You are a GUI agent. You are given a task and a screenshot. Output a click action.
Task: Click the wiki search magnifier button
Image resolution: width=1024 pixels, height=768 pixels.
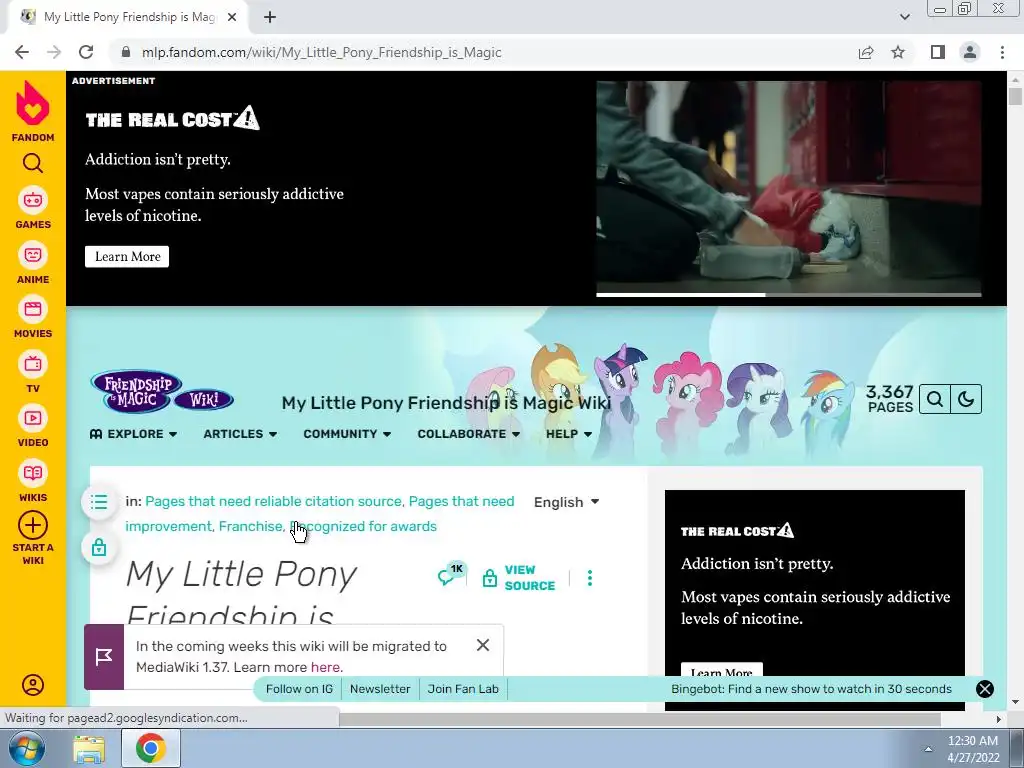point(935,399)
